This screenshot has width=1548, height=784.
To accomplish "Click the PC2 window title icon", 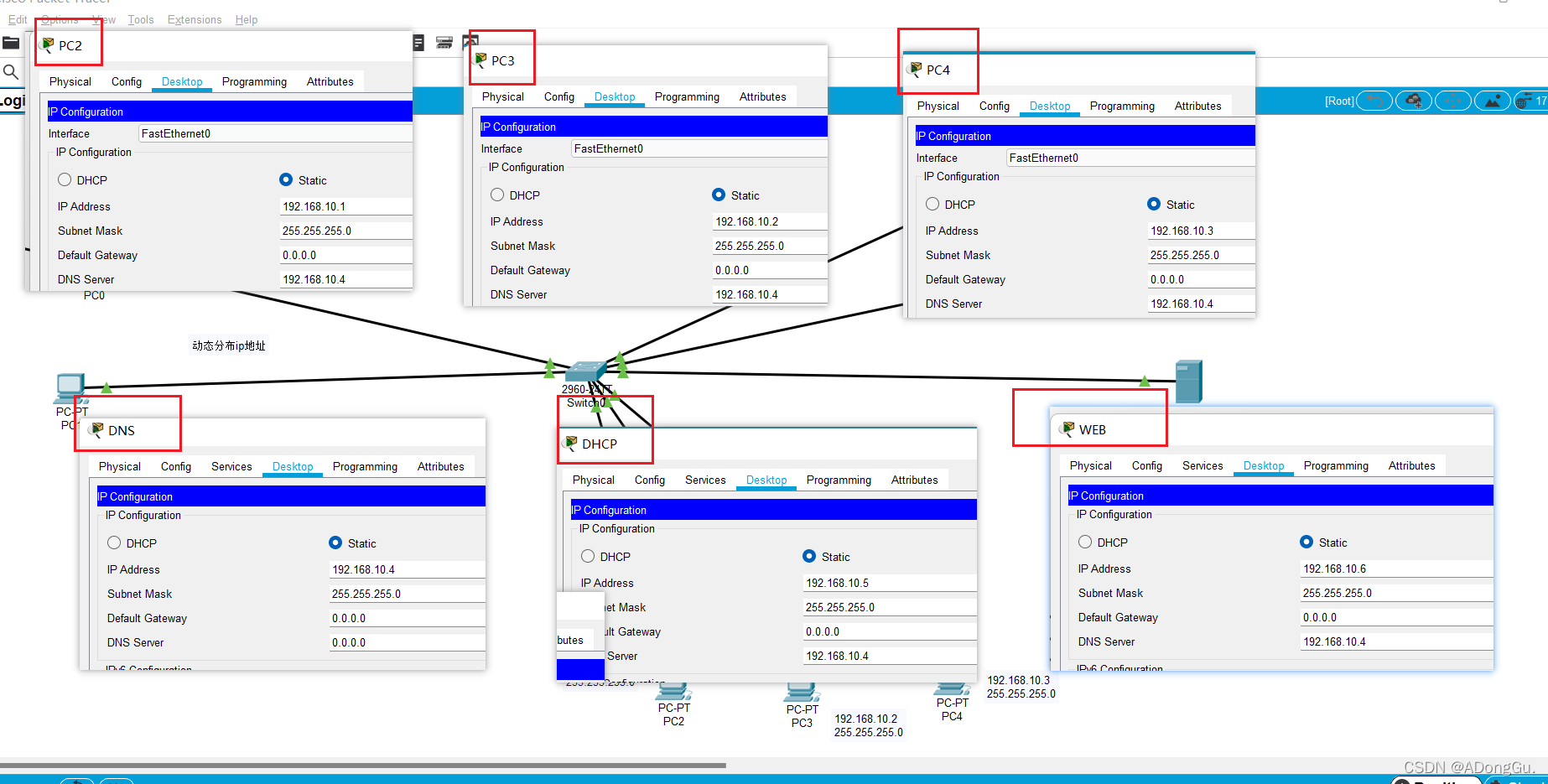I will tap(48, 45).
